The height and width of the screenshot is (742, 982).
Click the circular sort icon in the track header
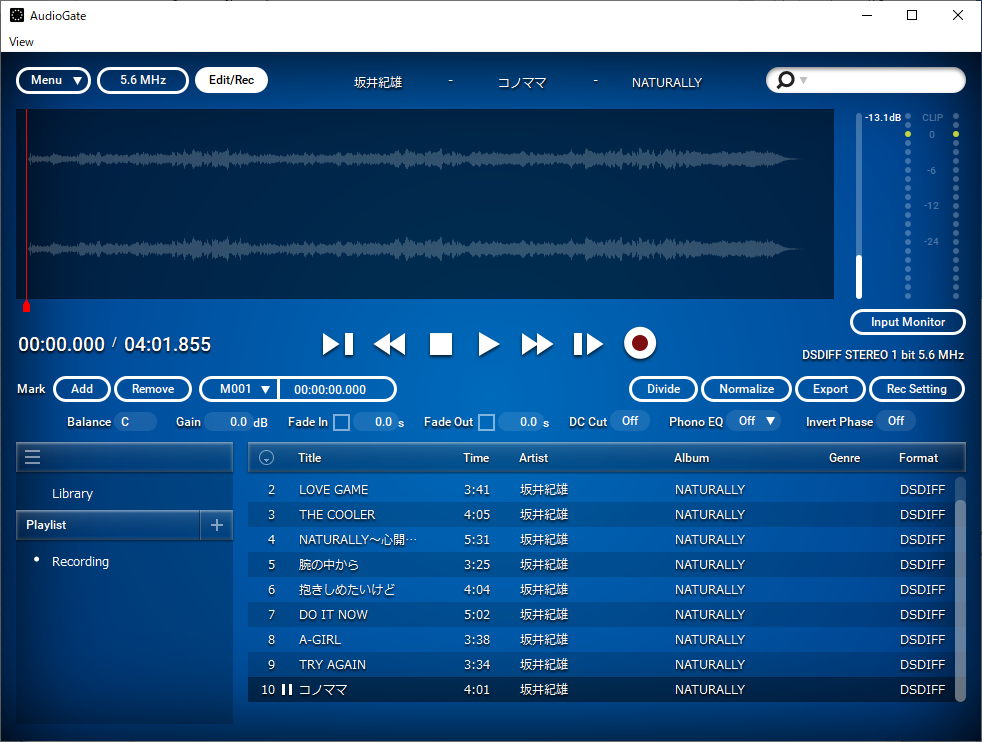266,458
